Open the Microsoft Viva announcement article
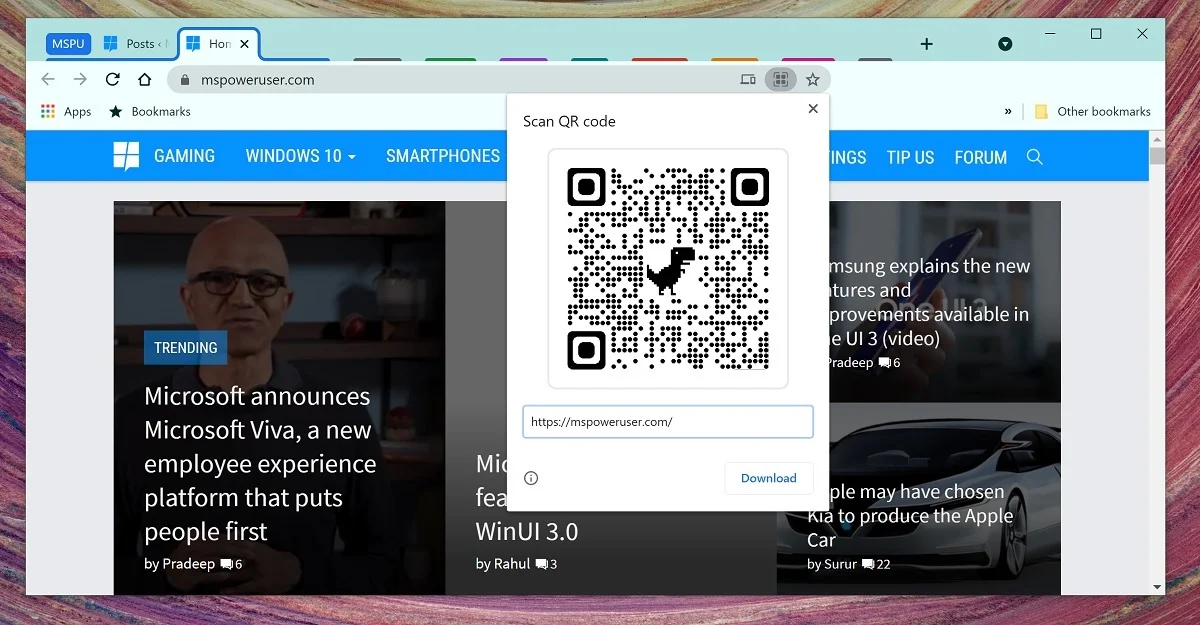1200x625 pixels. pos(261,463)
